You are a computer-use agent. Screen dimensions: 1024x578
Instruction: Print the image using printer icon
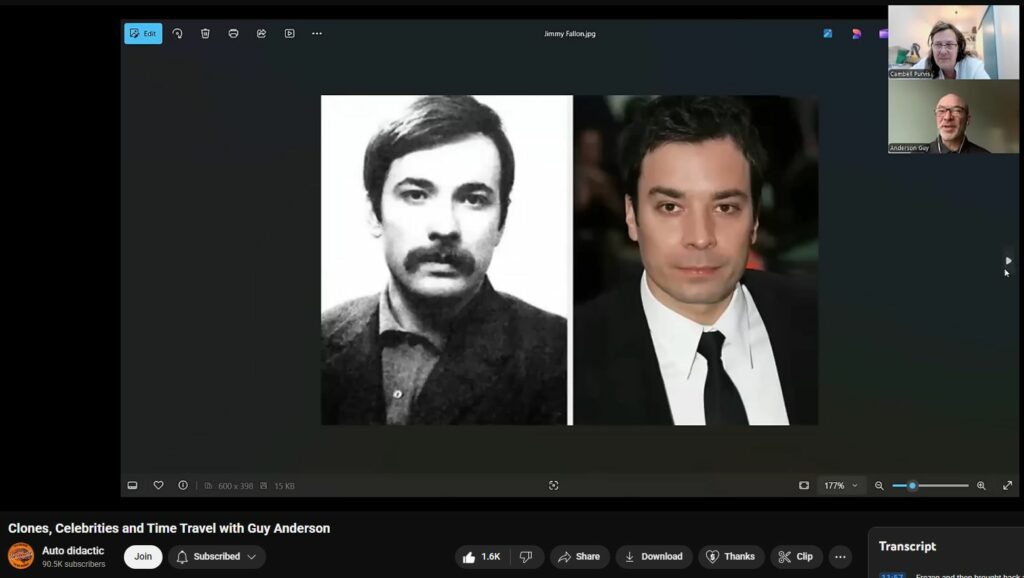coord(233,33)
